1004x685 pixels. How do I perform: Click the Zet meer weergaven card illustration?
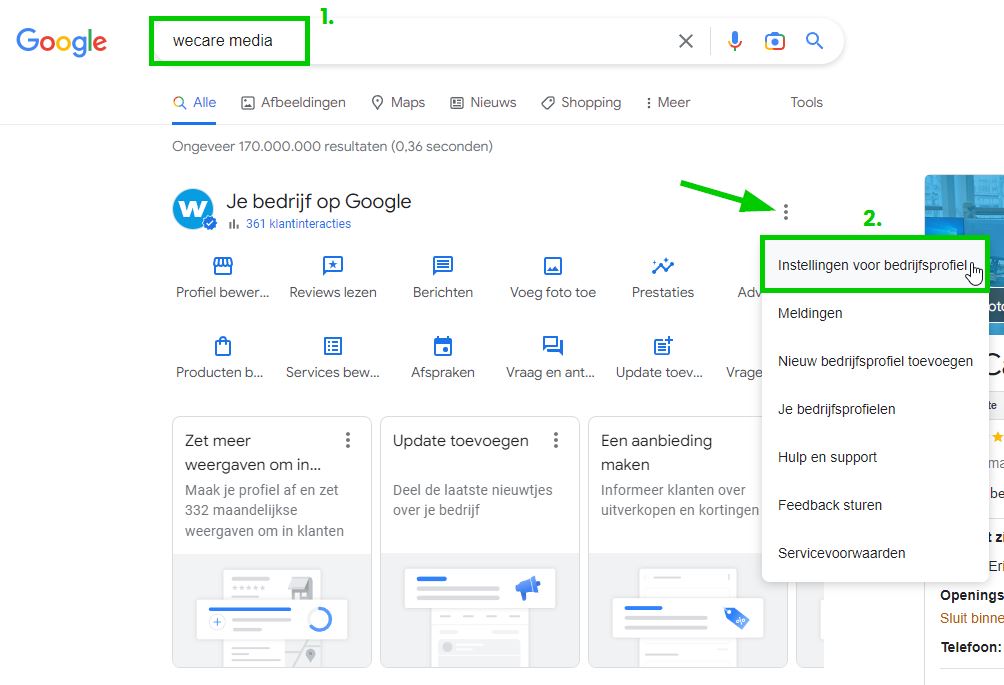click(x=271, y=611)
